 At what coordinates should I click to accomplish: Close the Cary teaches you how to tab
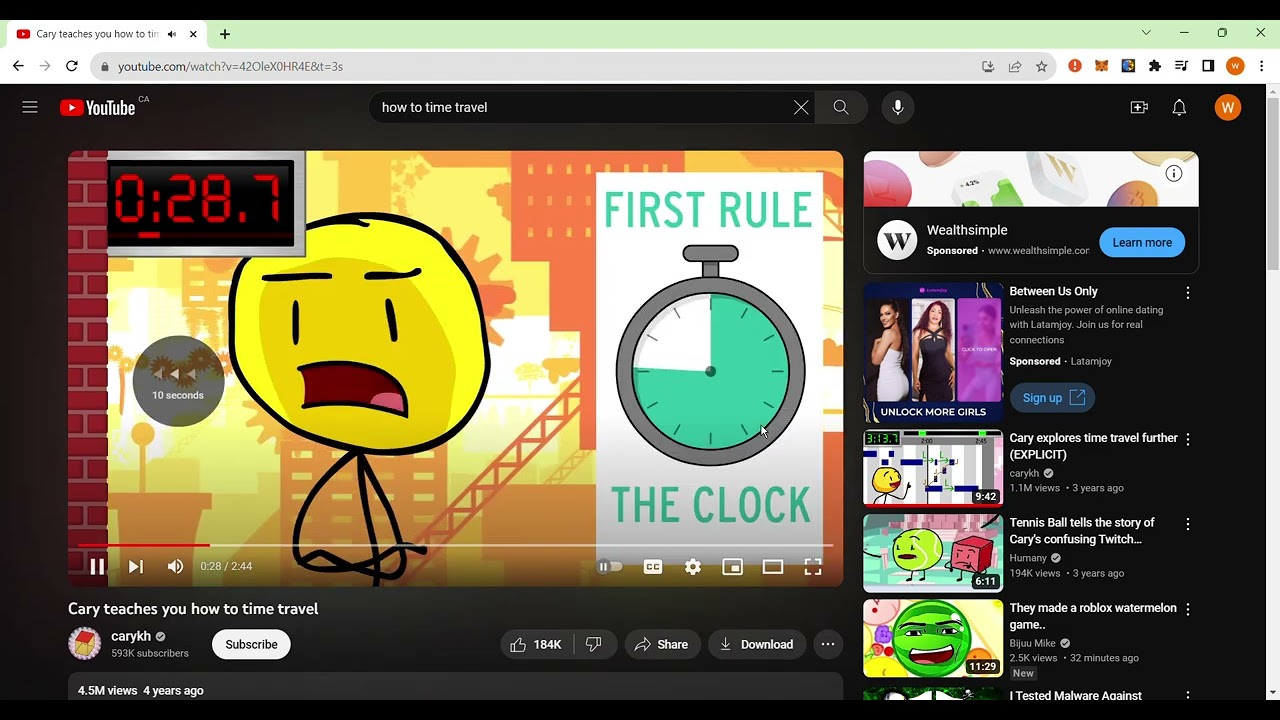(193, 34)
